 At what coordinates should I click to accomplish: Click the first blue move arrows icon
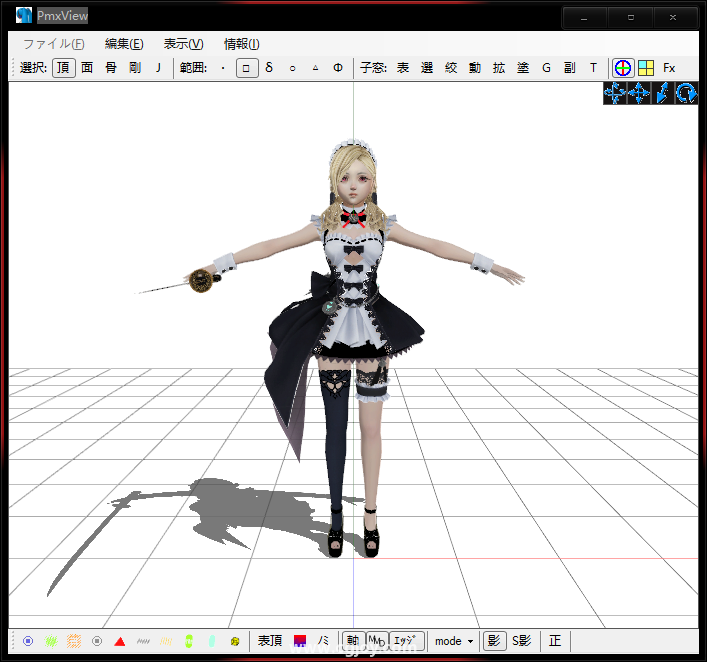614,93
